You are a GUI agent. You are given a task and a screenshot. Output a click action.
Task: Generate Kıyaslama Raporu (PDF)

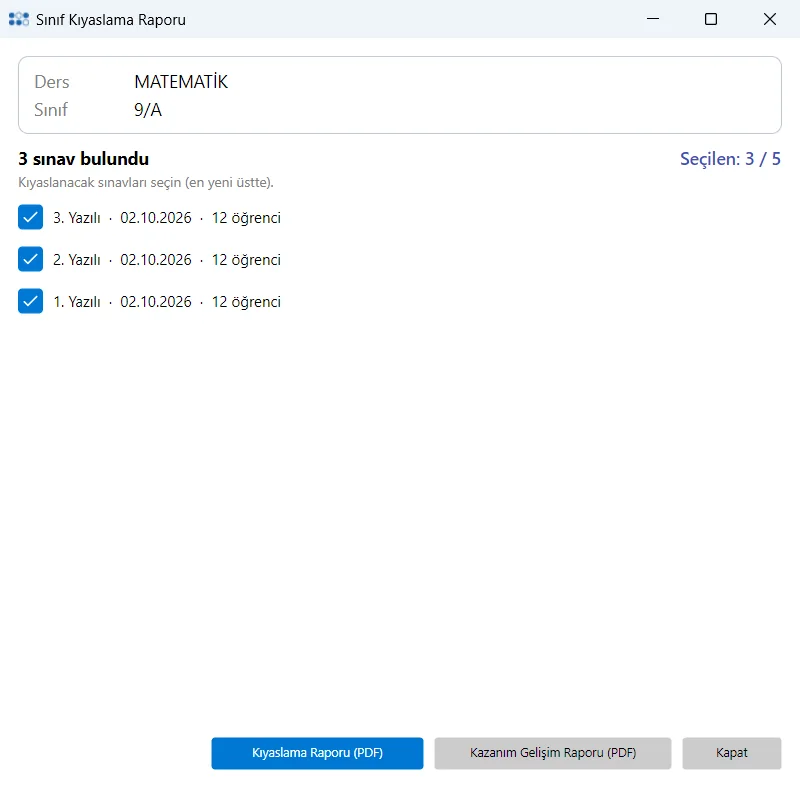point(317,753)
